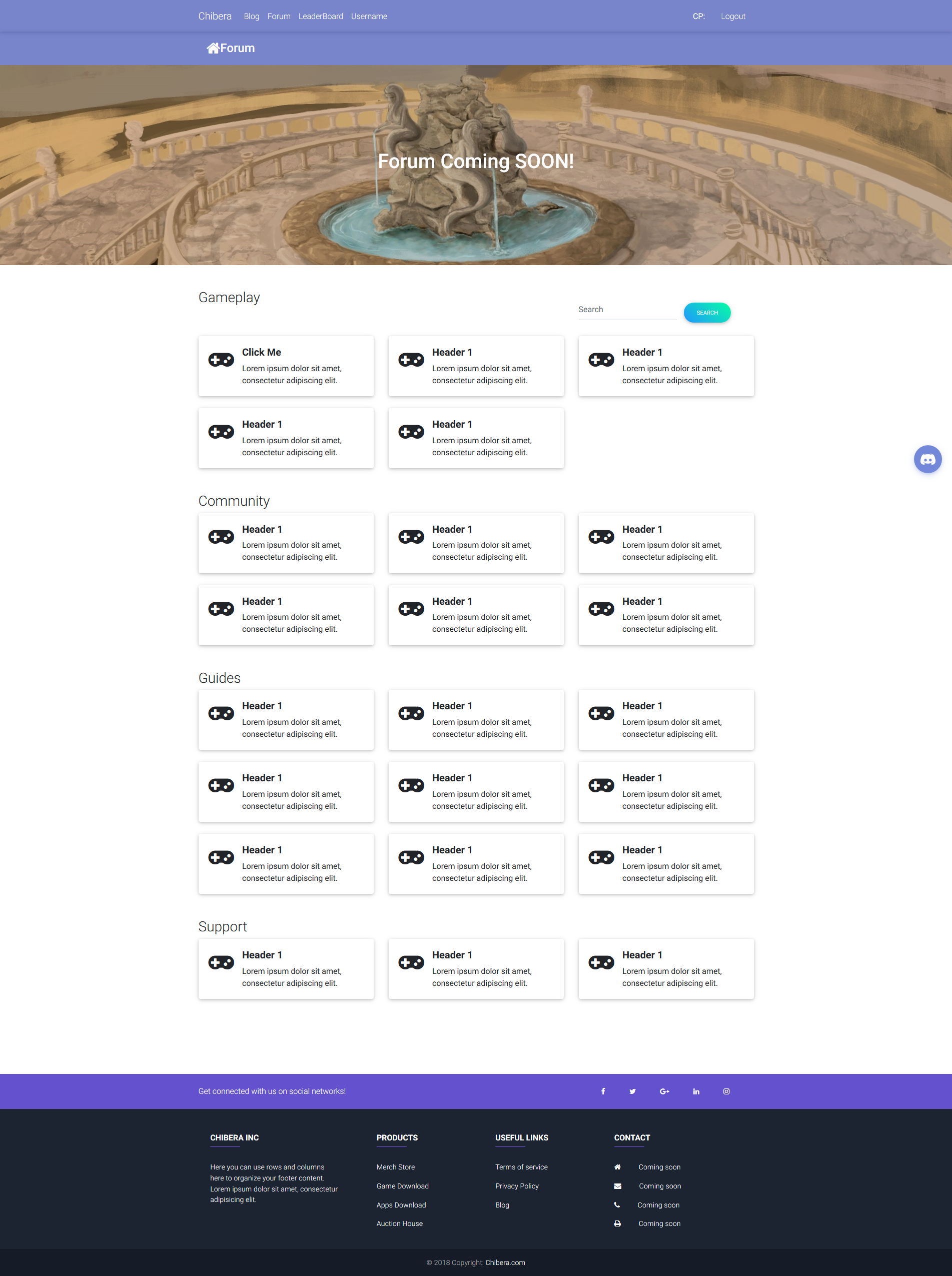Click the footer description starting "Here you can use rows"
This screenshot has width=952, height=1276.
[274, 1183]
